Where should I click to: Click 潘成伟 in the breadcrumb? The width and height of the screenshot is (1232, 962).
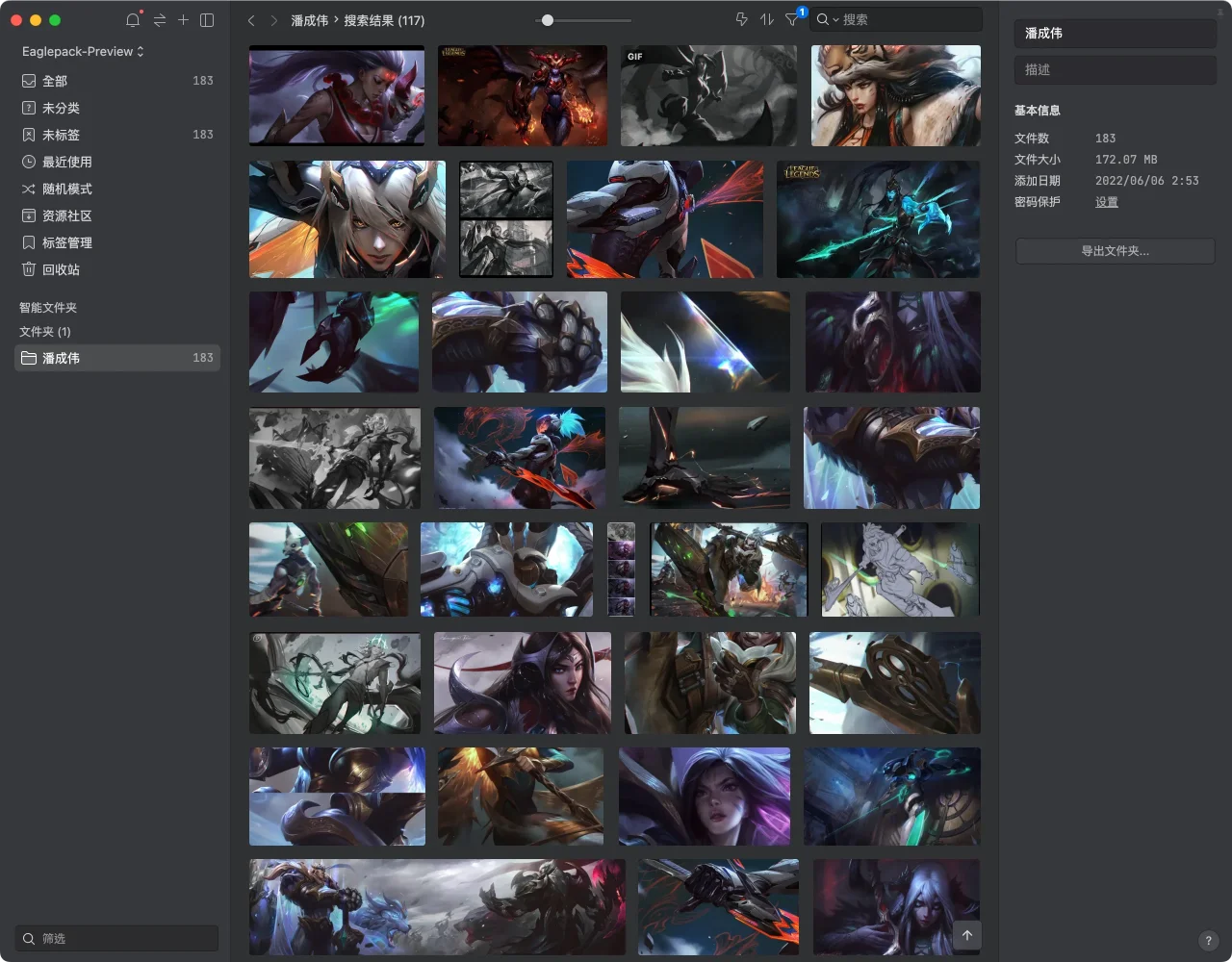click(x=310, y=20)
